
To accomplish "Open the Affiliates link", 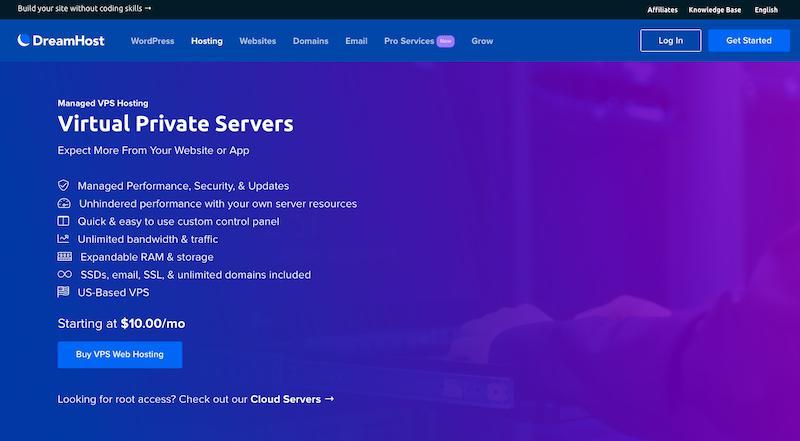I will [x=662, y=10].
